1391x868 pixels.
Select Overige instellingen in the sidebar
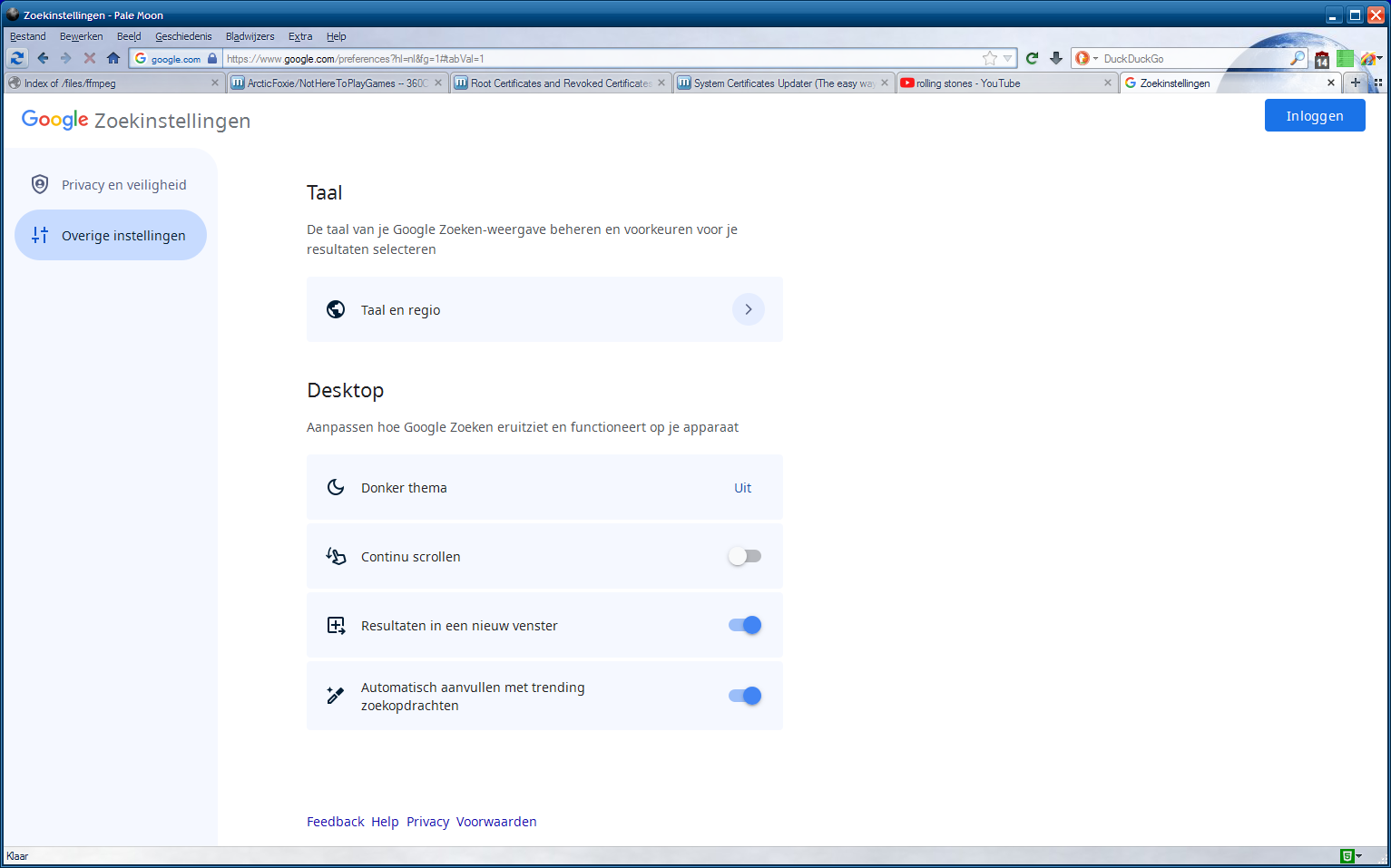coord(111,235)
